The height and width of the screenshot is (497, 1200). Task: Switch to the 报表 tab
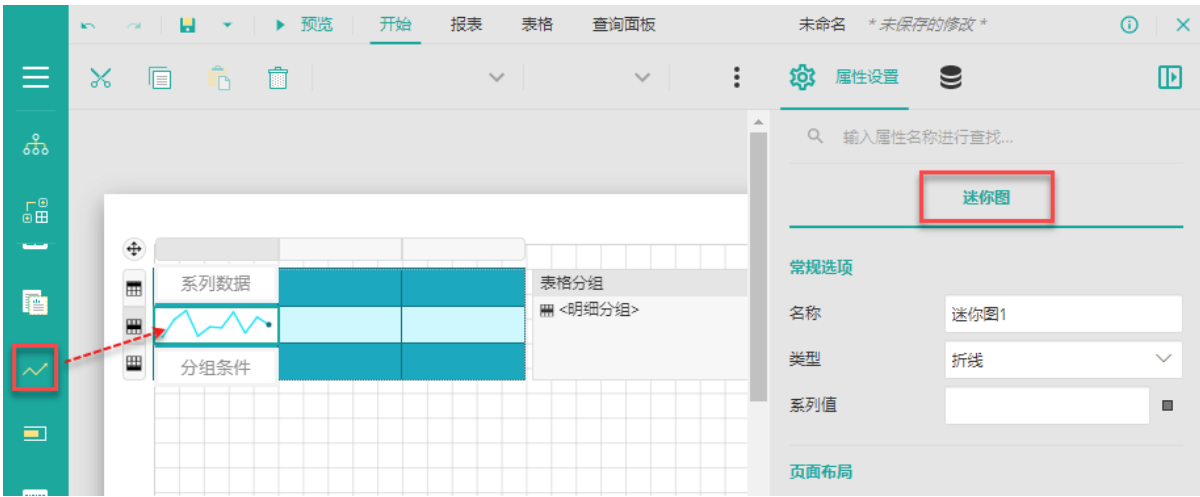466,25
